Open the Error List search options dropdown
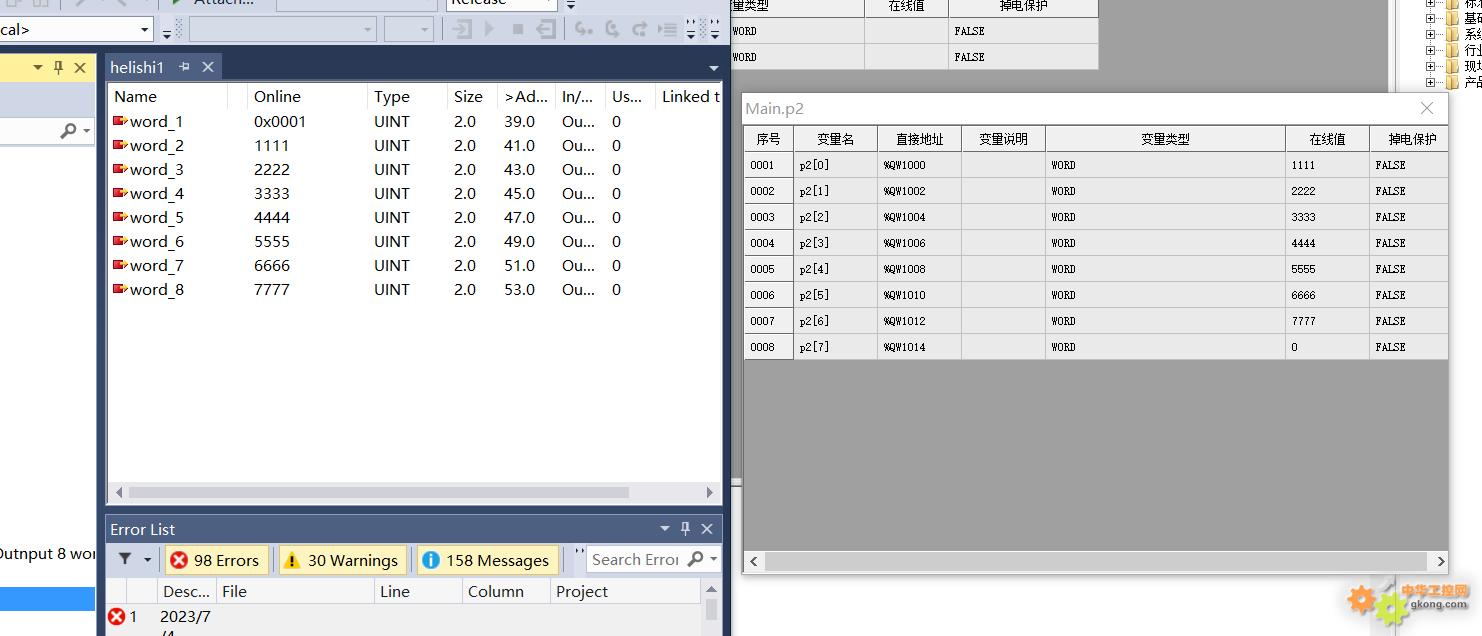1482x636 pixels. coord(714,560)
